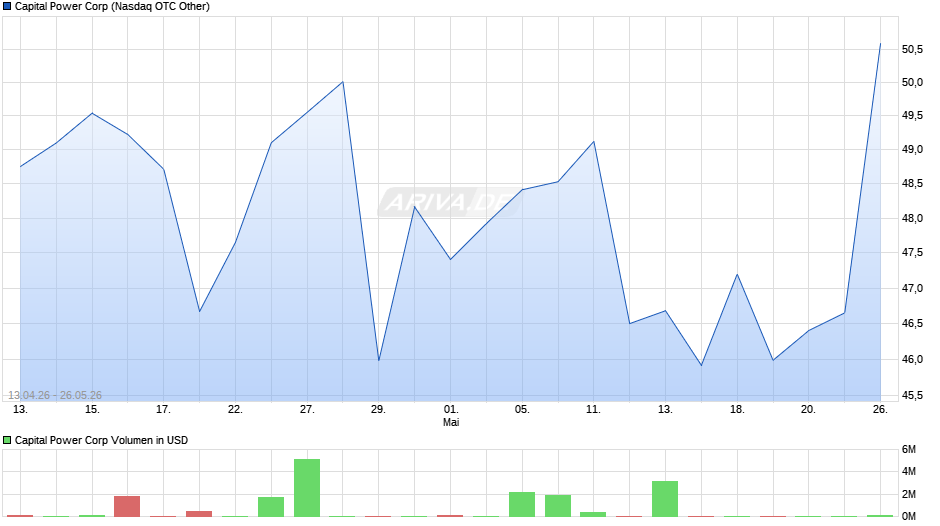Viewport: 940px width, 526px height.
Task: Click the x-axis date label '18.'
Action: pos(737,410)
